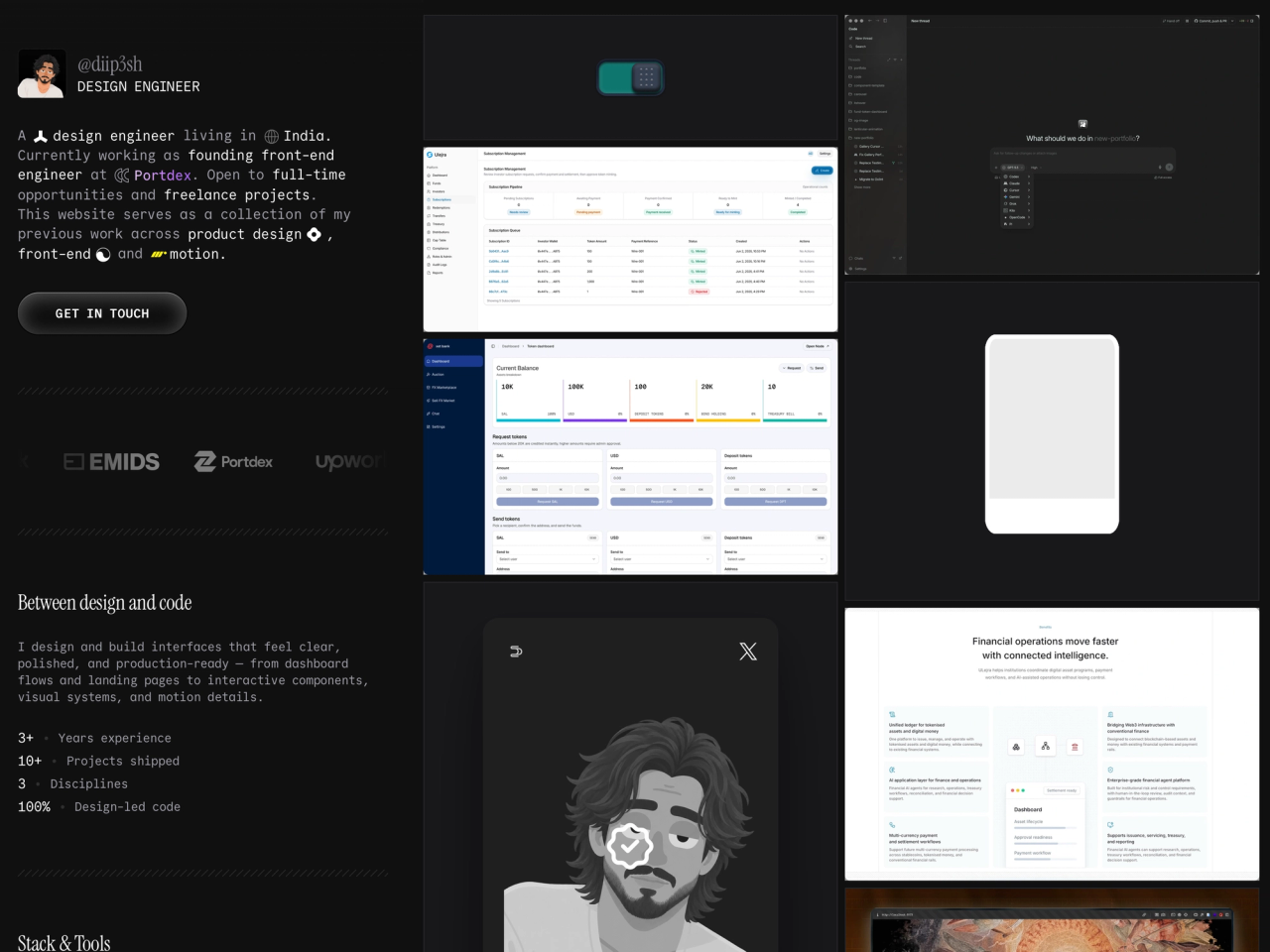This screenshot has height=952, width=1270.
Task: Select Subscriptions in the Ulejra sidebar
Action: click(x=452, y=199)
